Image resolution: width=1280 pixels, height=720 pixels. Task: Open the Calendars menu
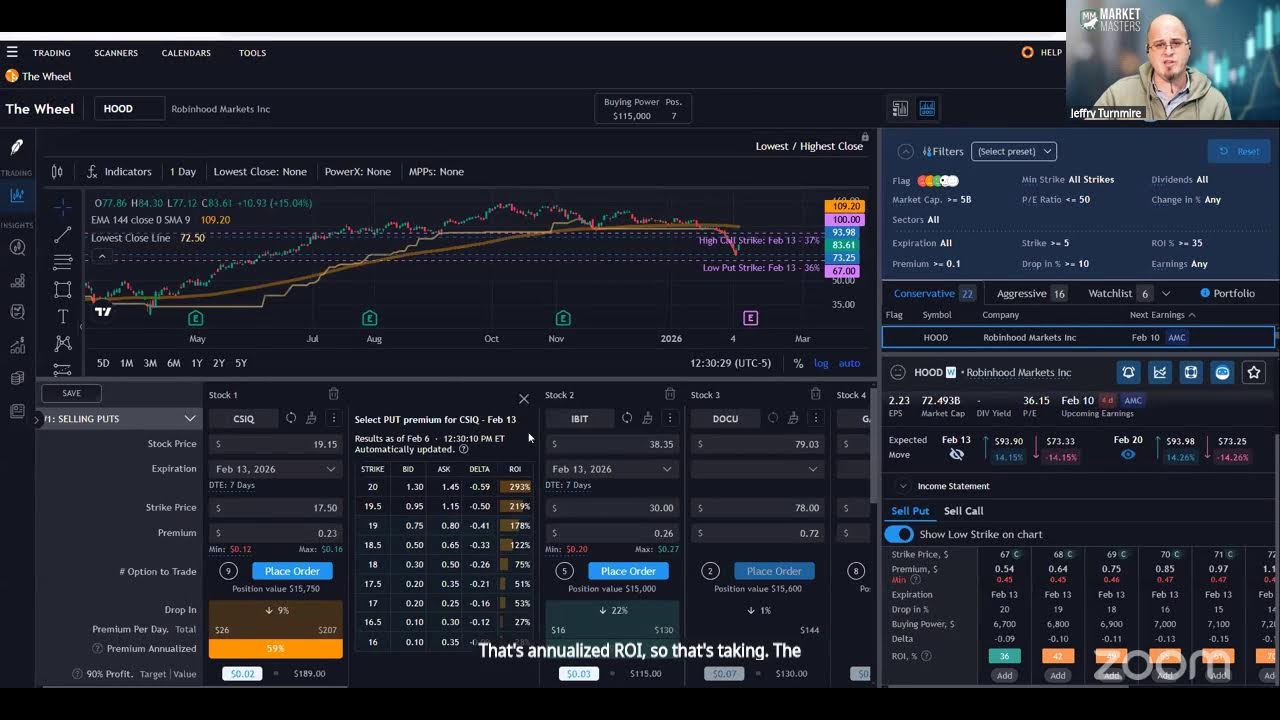point(186,53)
